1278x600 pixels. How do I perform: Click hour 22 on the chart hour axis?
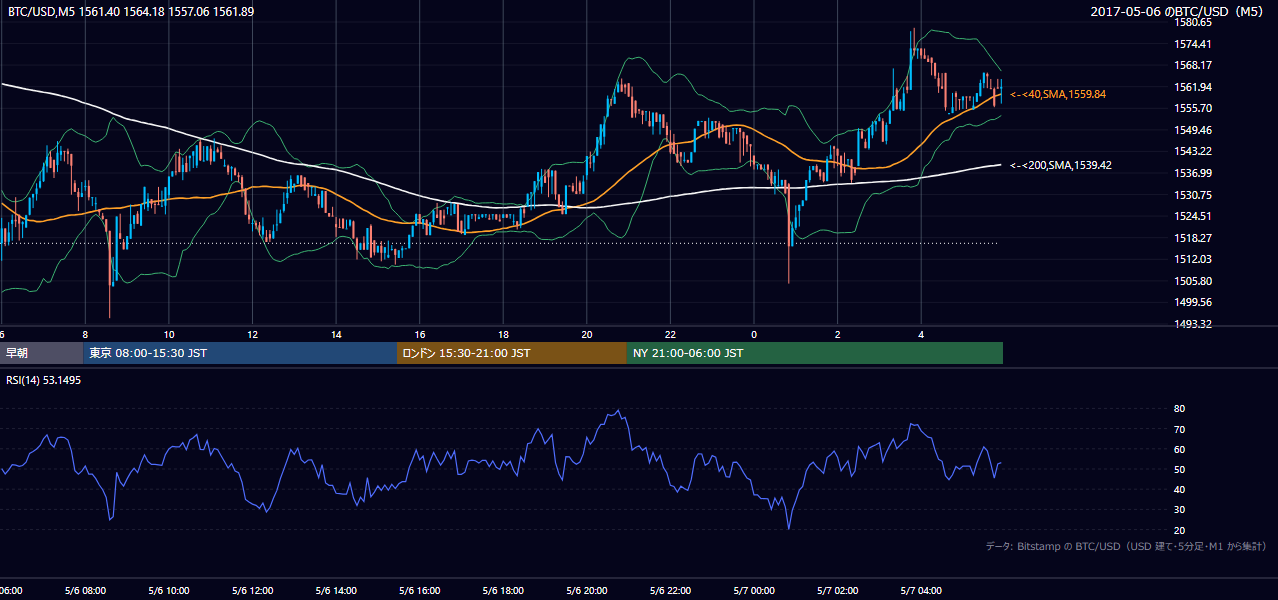point(671,335)
